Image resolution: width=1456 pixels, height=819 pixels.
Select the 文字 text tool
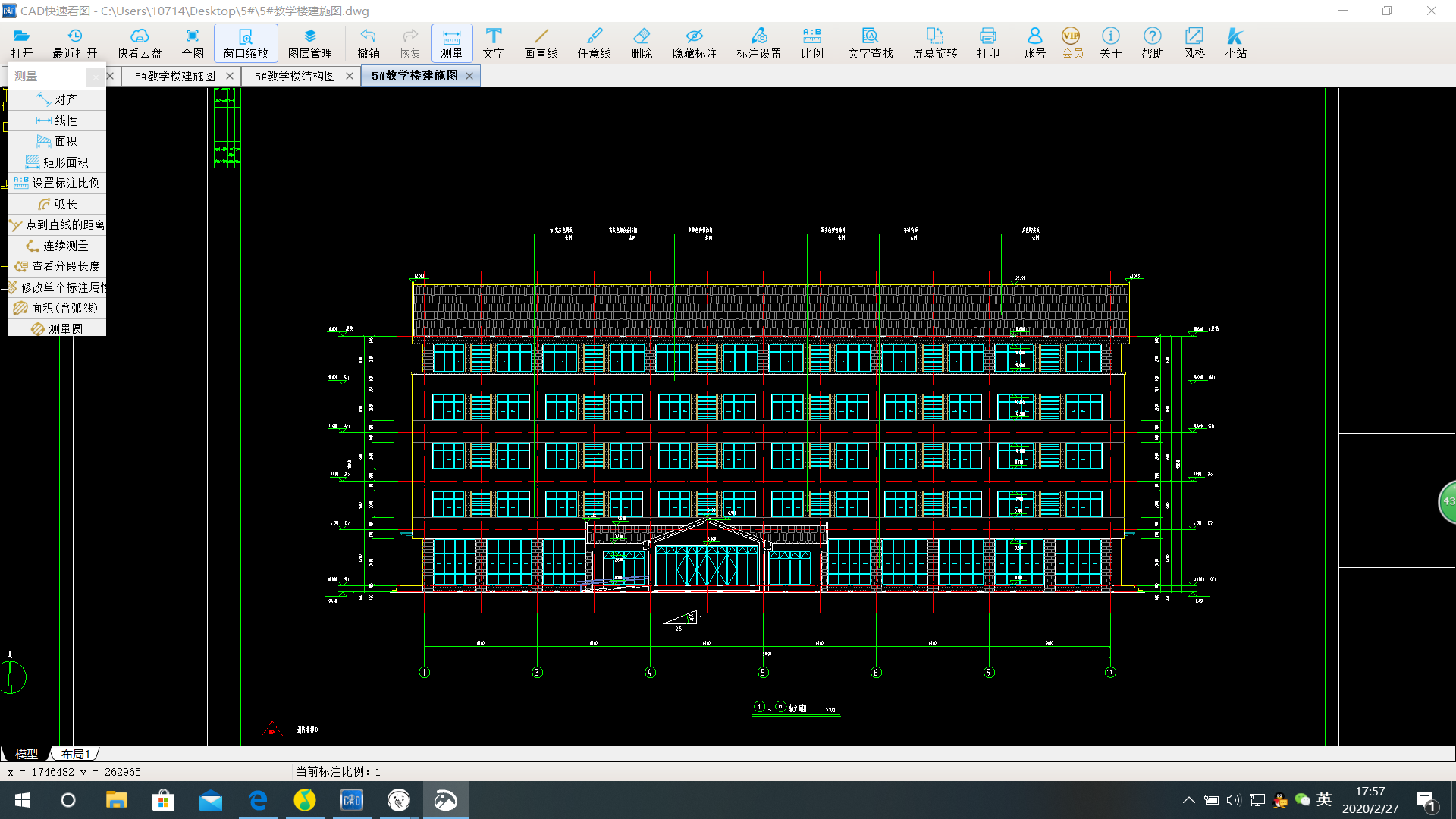pyautogui.click(x=494, y=43)
